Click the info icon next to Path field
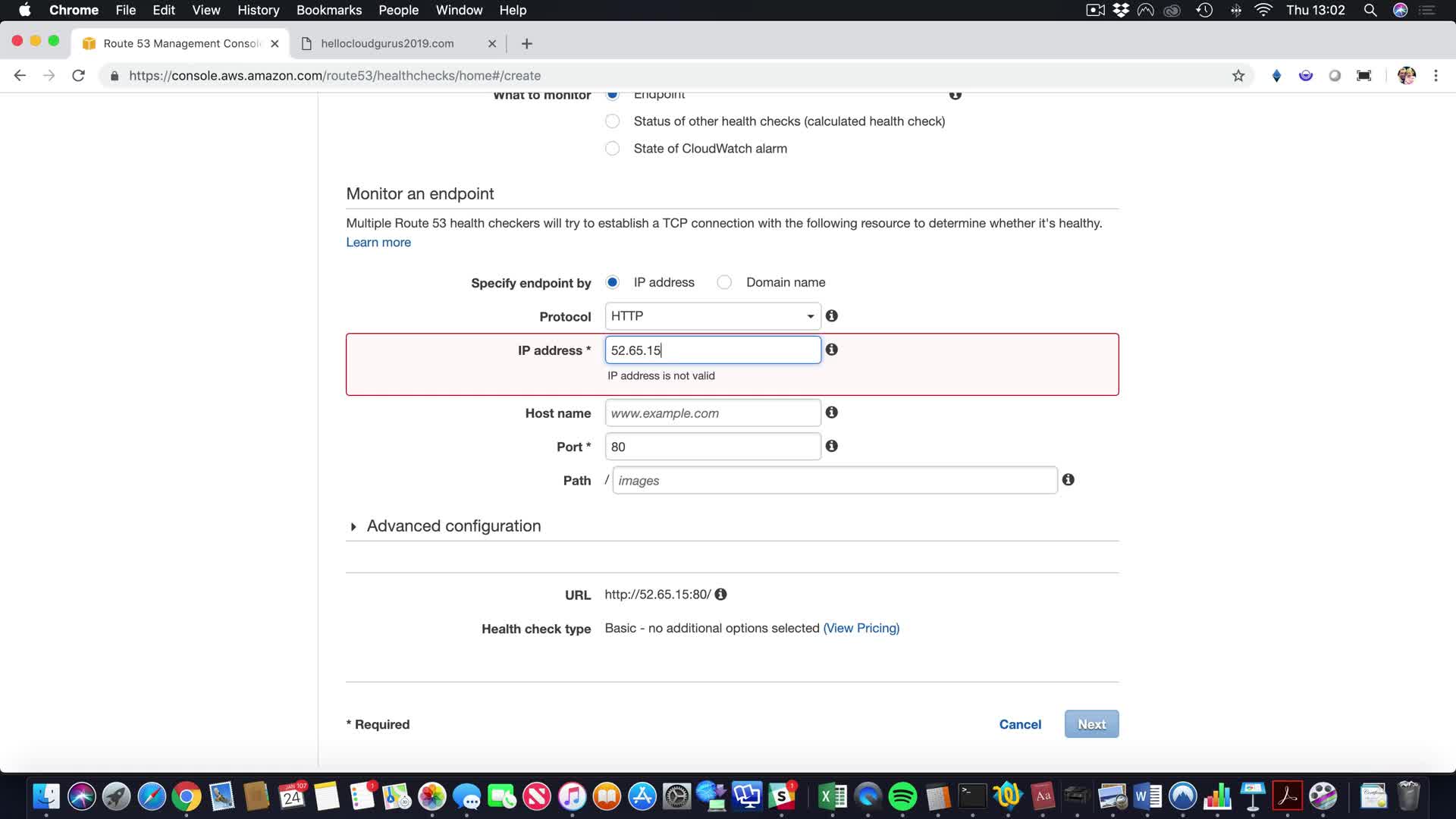 click(x=1068, y=480)
